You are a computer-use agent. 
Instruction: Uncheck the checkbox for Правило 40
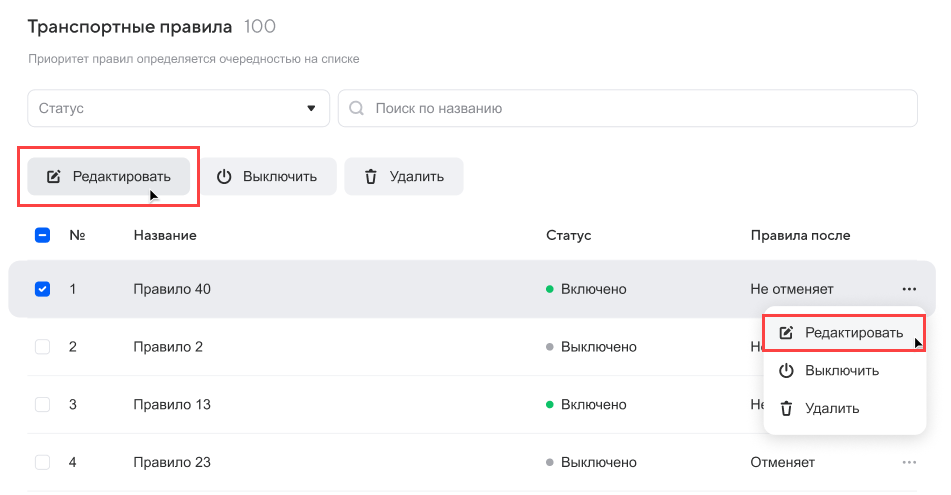click(42, 289)
